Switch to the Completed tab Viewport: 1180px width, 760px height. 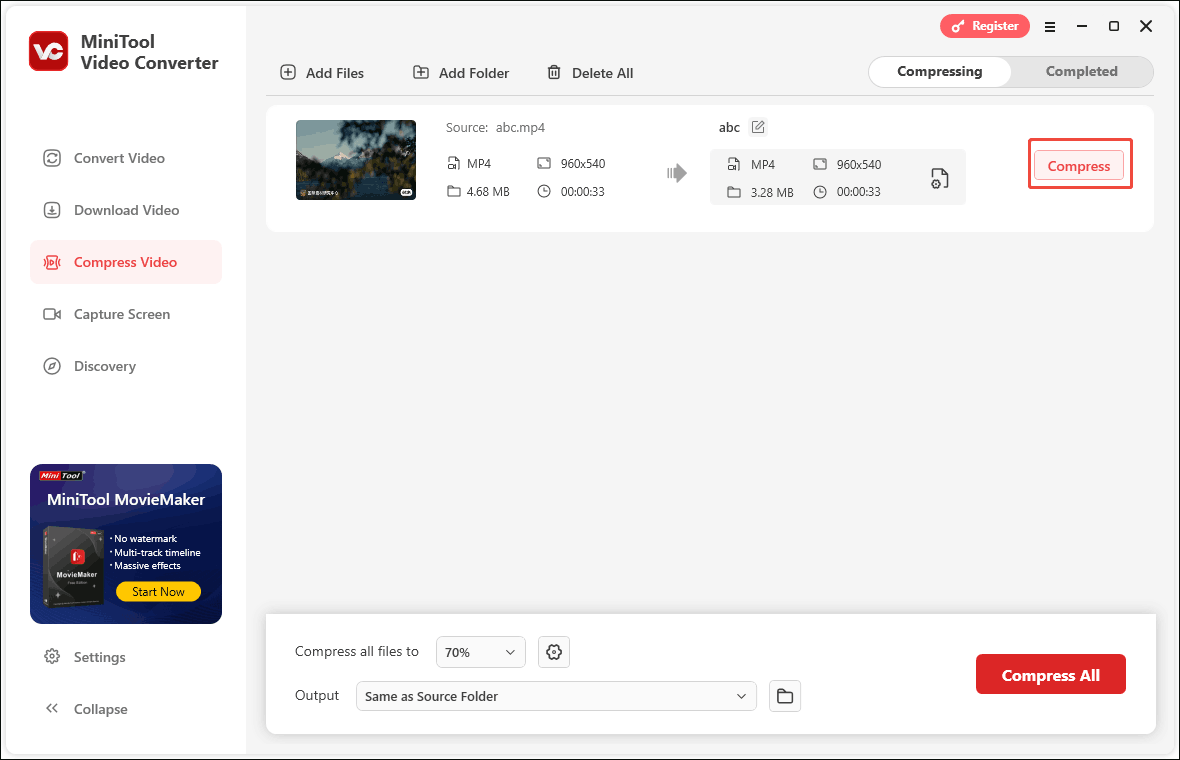(x=1081, y=71)
